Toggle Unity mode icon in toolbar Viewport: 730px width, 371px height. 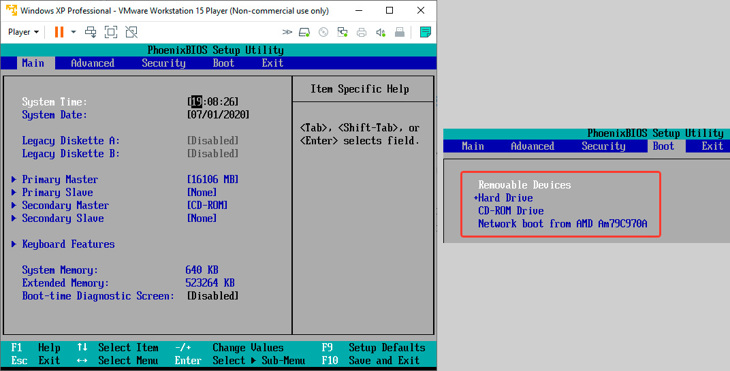tap(131, 32)
